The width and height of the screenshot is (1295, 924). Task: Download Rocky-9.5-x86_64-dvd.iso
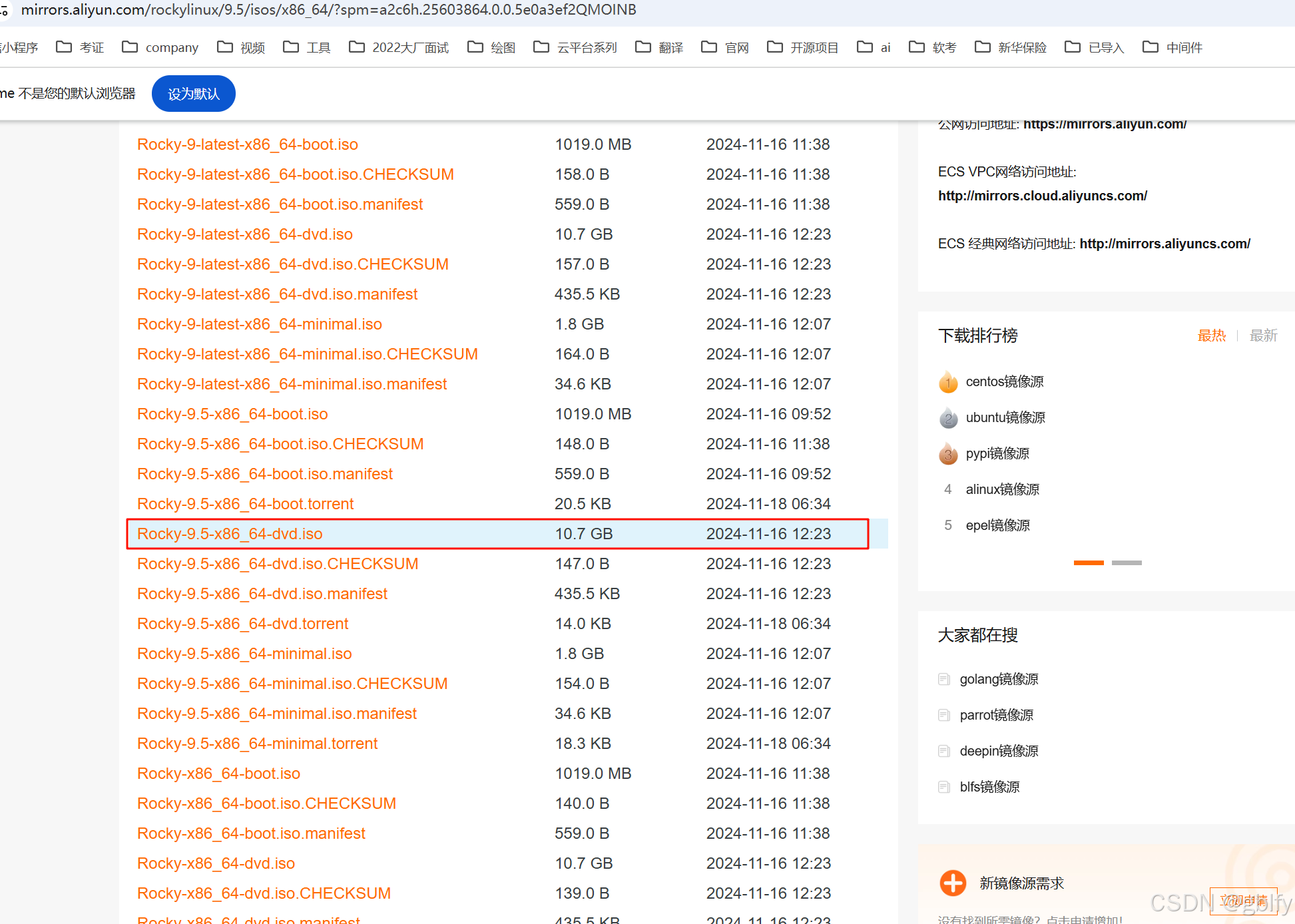coord(230,534)
